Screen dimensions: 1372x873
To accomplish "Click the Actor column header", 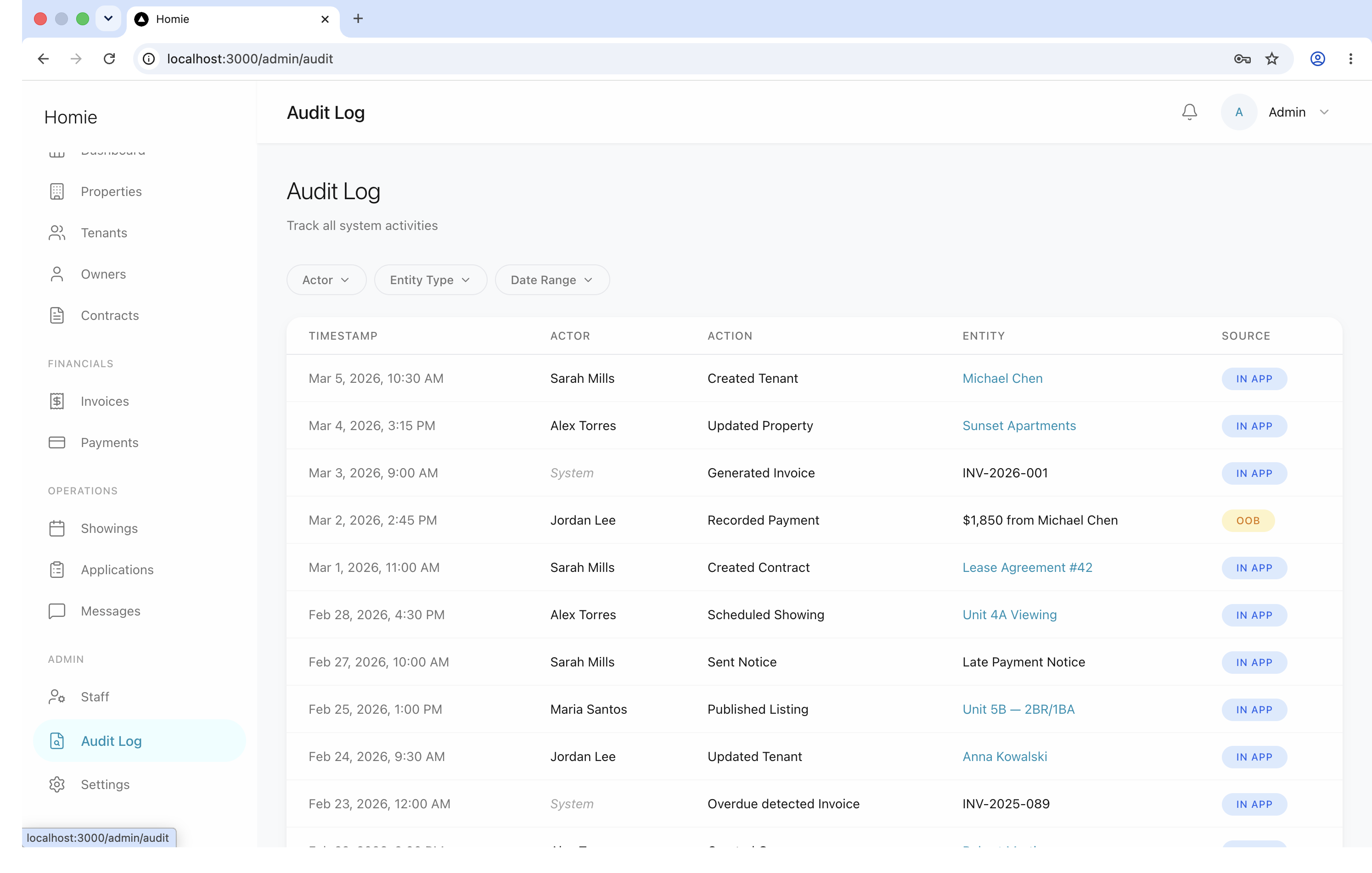I will (x=570, y=336).
